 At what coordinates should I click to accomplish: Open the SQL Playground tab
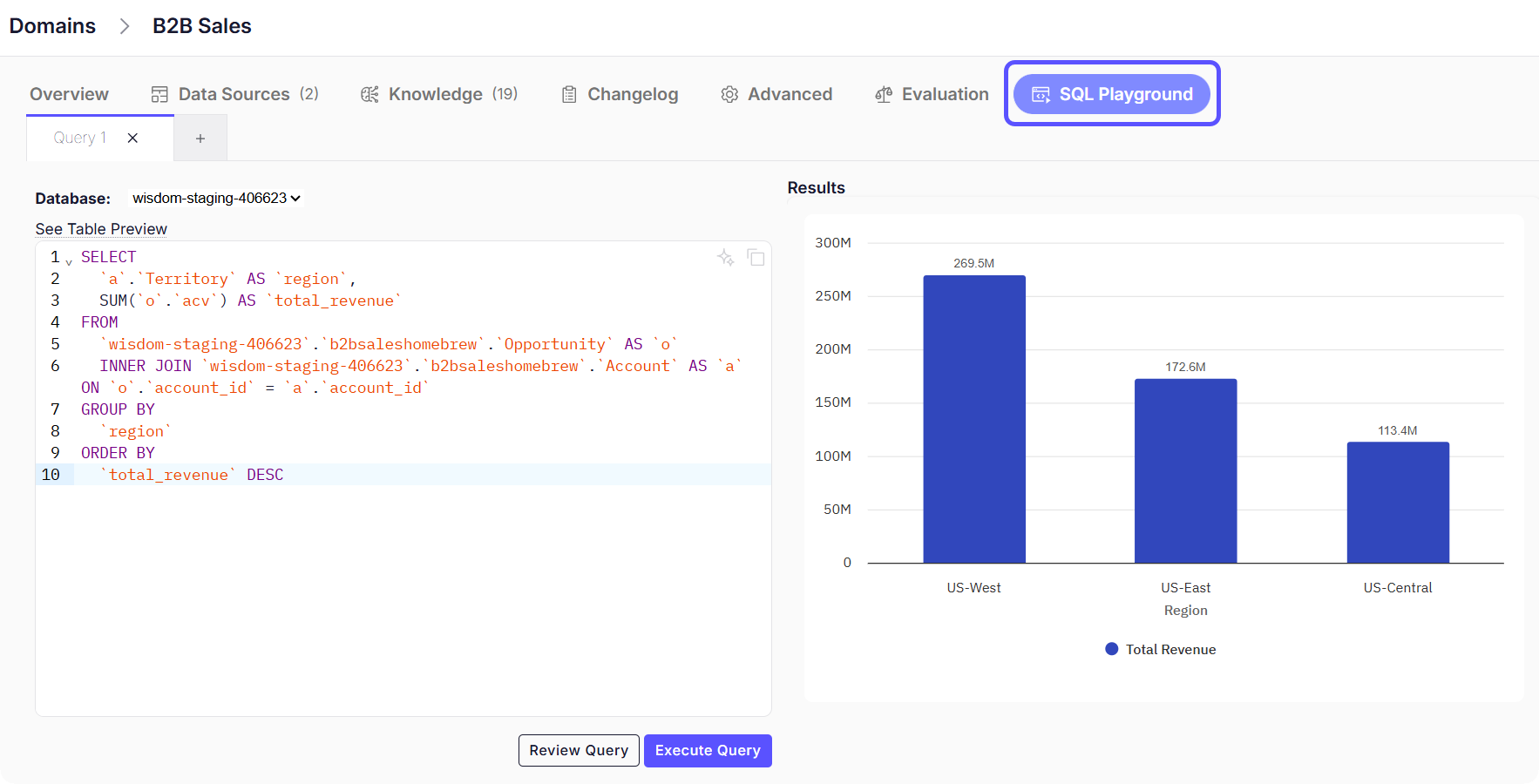[x=1111, y=94]
